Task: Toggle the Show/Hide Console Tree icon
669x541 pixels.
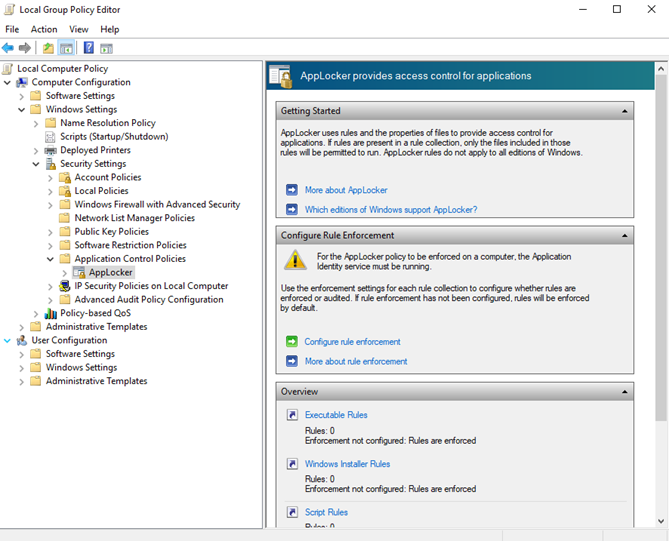Action: [x=66, y=48]
